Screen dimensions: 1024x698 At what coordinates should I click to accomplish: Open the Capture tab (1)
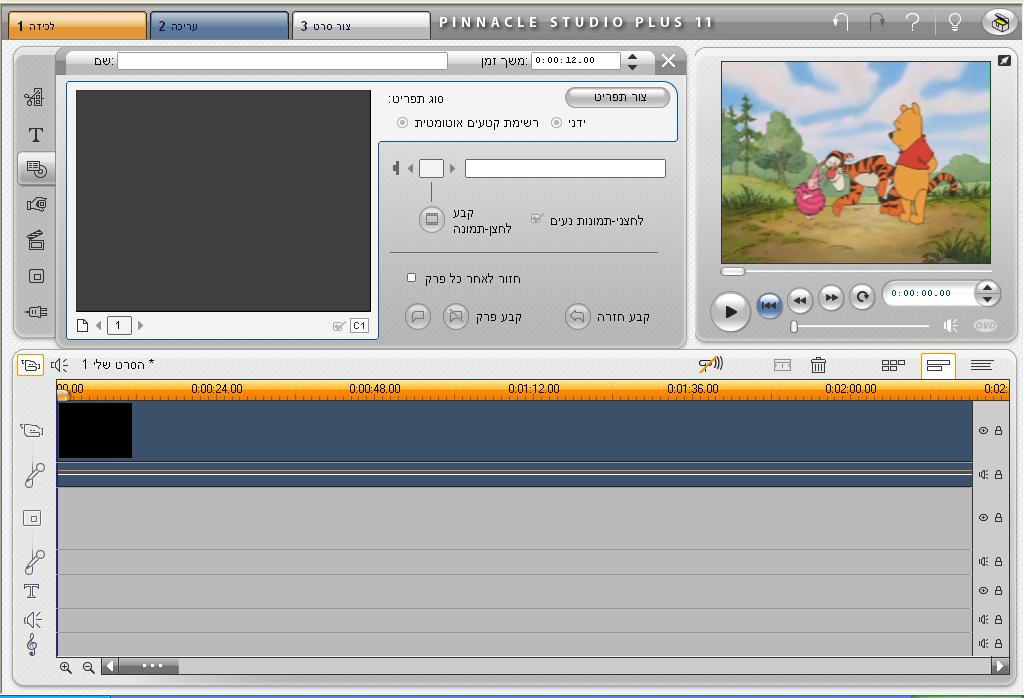coord(77,25)
